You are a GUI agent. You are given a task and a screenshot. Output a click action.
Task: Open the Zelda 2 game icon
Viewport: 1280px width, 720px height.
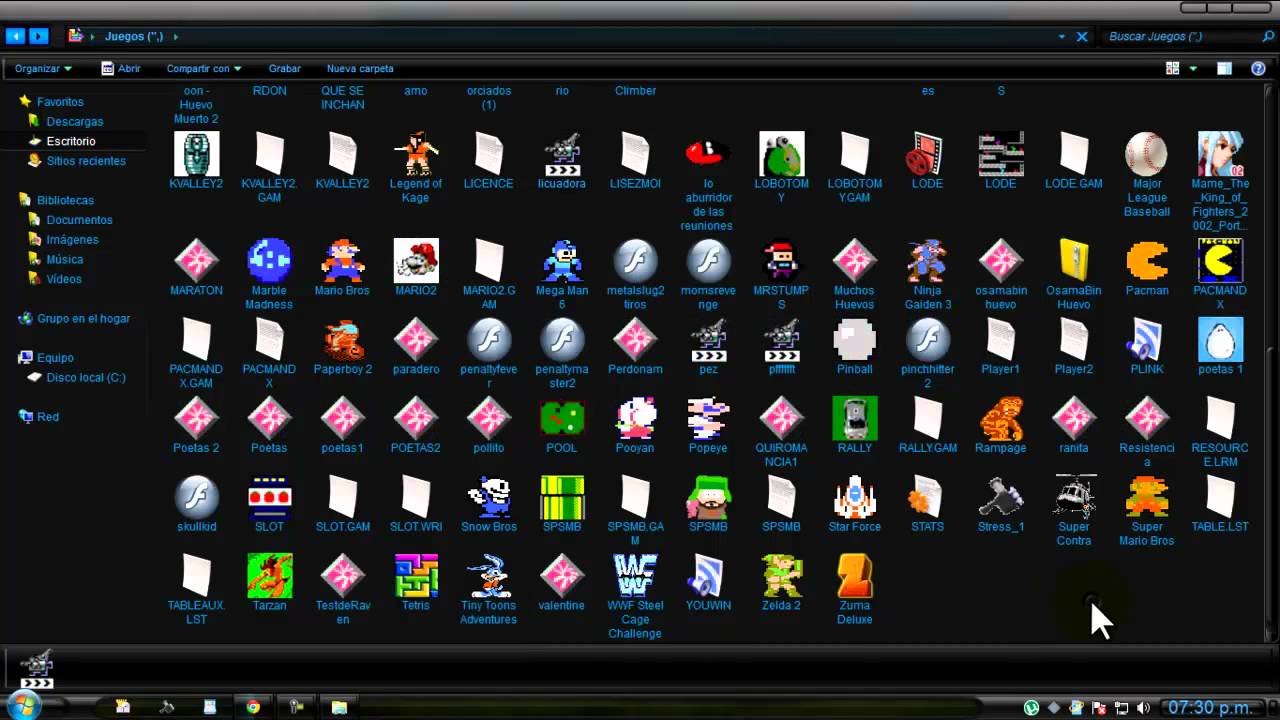[x=781, y=576]
